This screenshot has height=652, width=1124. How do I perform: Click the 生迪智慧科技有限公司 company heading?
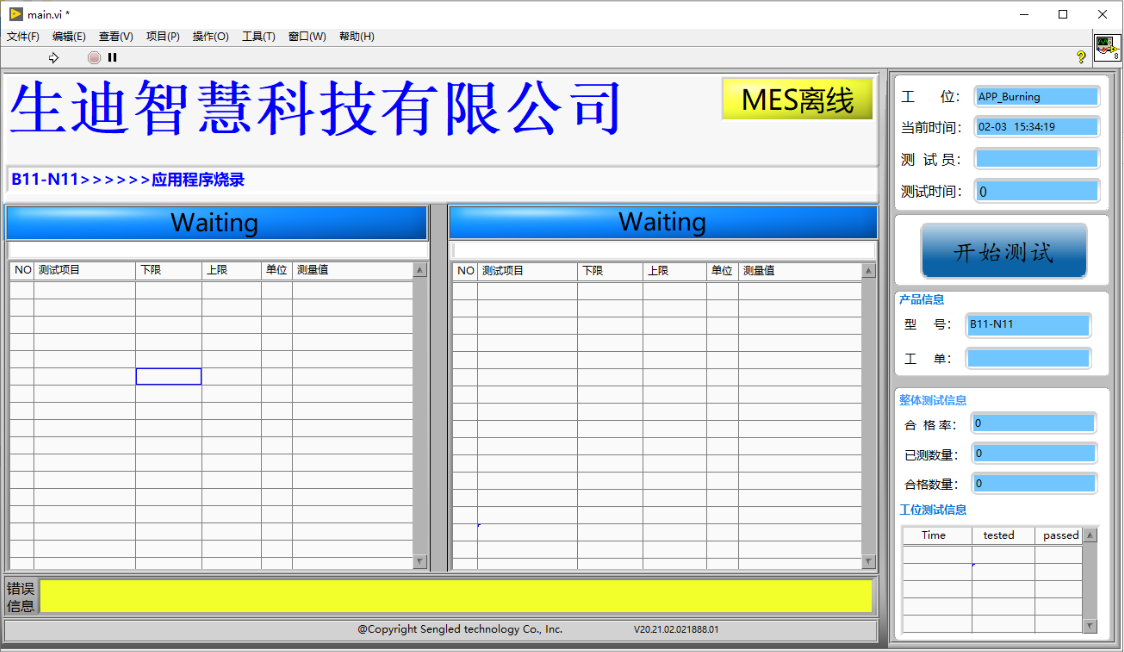click(x=315, y=108)
